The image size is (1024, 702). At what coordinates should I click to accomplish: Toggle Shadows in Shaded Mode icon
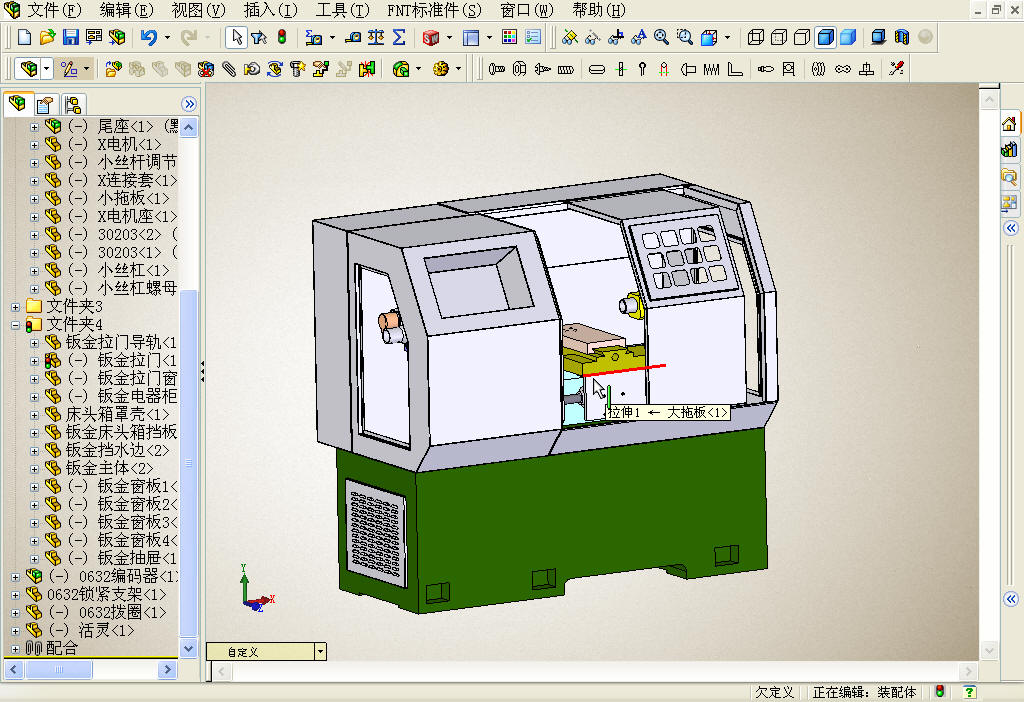[x=878, y=37]
